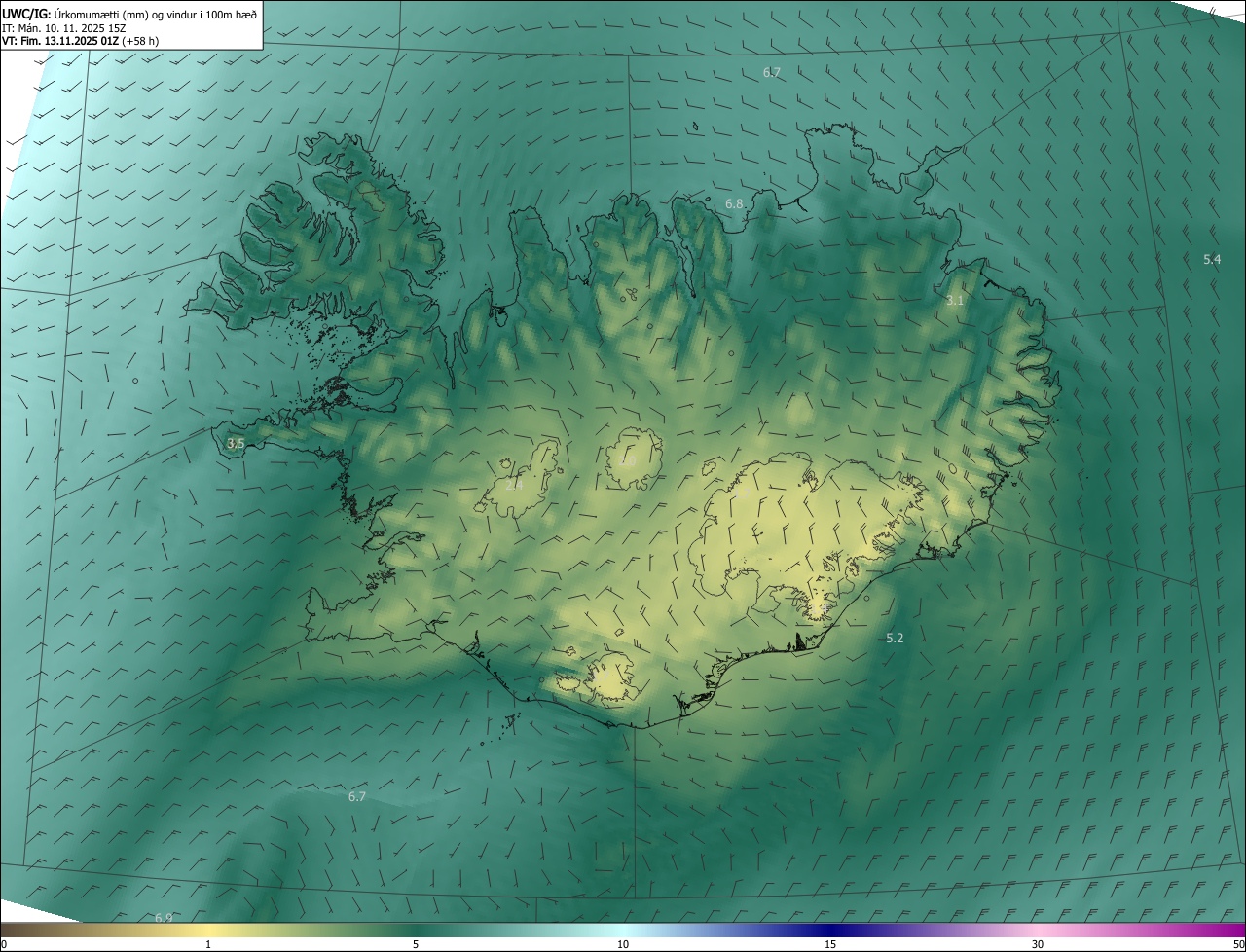Screen dimensions: 1246x952
Task: Select the 30 mark on the color bar
Action: click(x=1038, y=944)
